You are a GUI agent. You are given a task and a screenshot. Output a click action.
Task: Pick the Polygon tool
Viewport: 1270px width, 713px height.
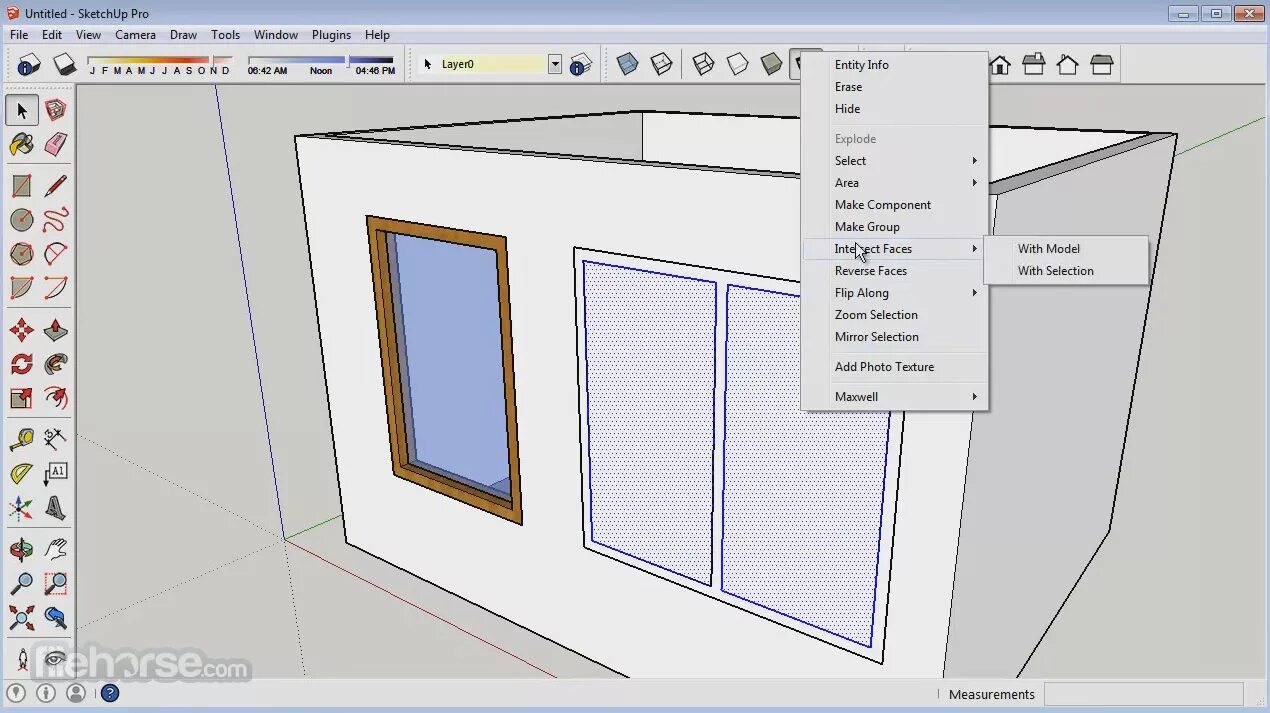22,254
